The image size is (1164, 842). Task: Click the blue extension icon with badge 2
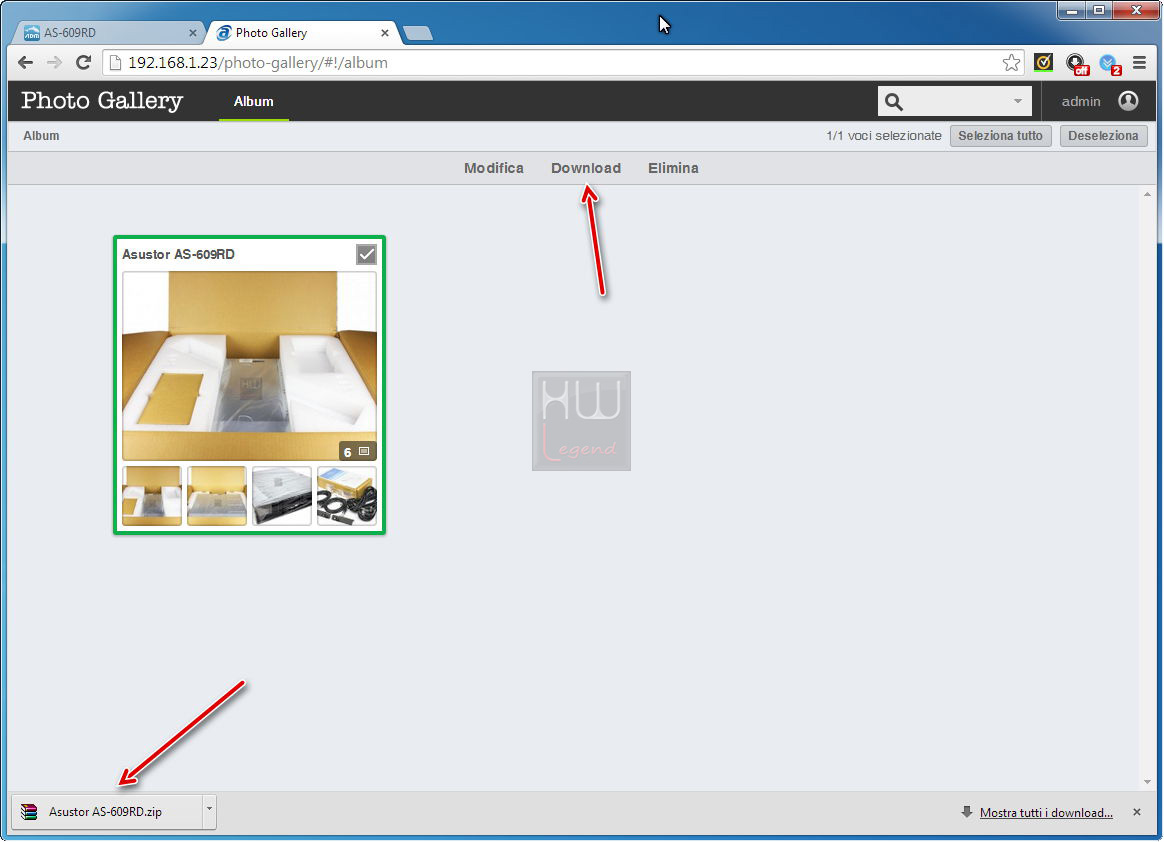pos(1110,64)
